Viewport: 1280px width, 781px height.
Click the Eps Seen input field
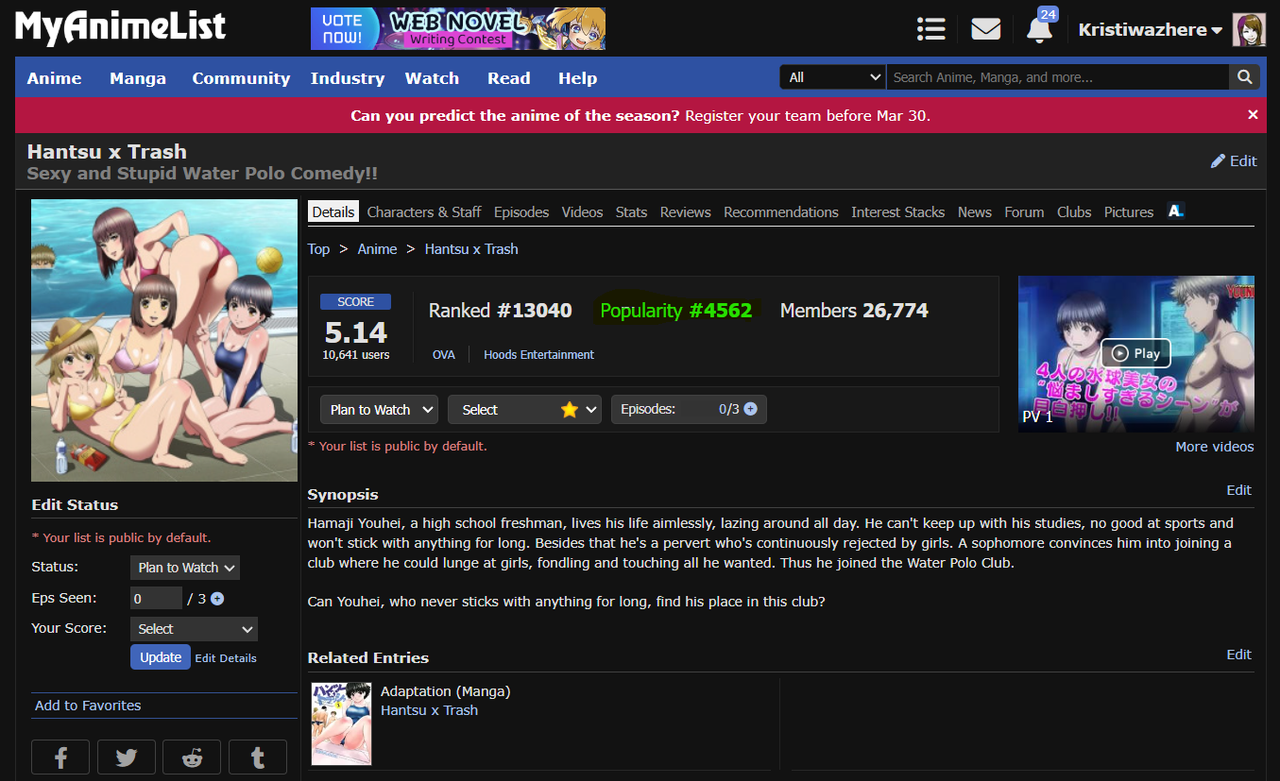[x=156, y=598]
